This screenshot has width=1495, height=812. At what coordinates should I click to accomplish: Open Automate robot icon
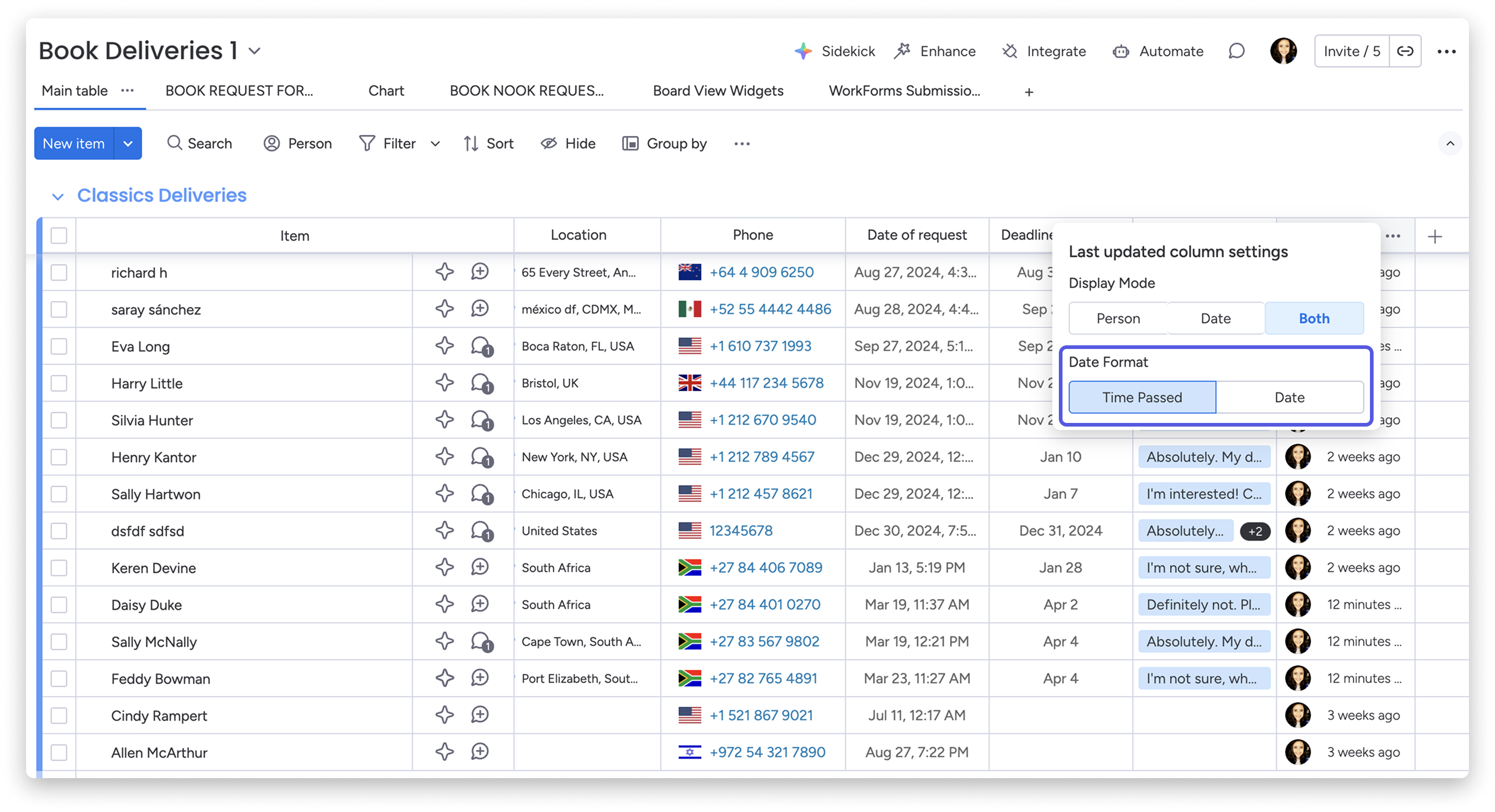(1121, 51)
